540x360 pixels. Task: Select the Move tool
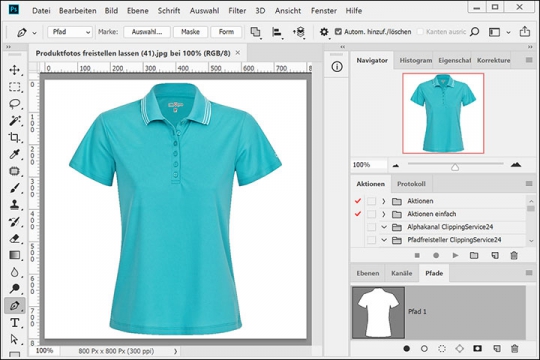14,70
